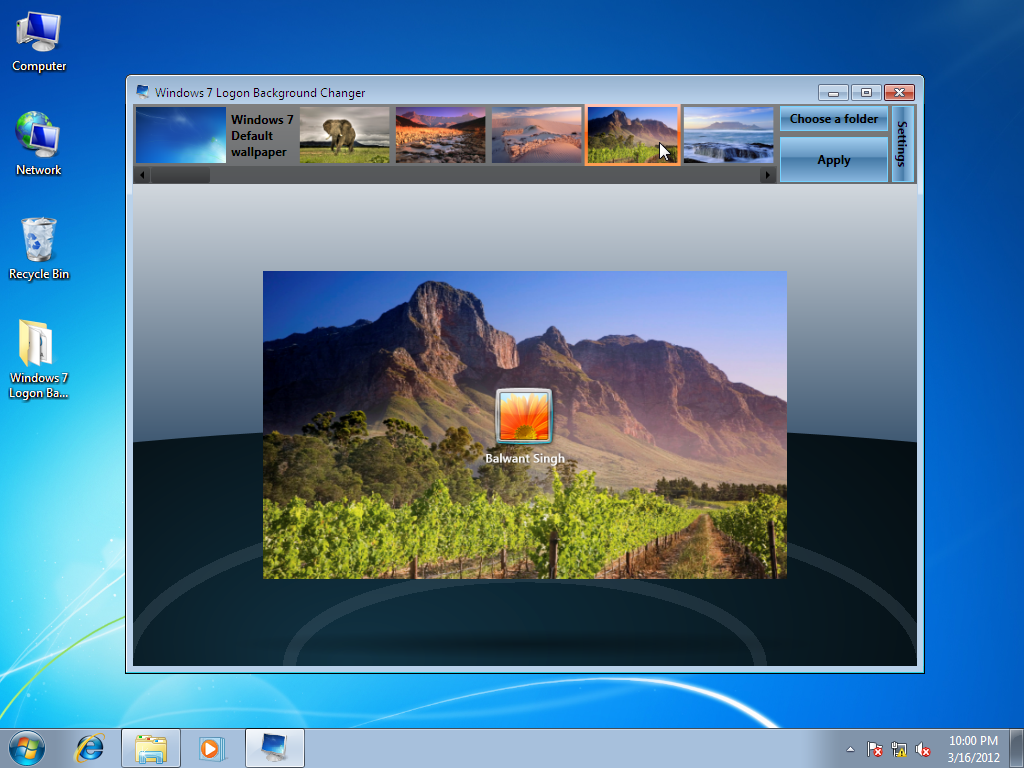1024x768 pixels.
Task: Select the Windows 7 Default wallpaper
Action: pos(180,134)
